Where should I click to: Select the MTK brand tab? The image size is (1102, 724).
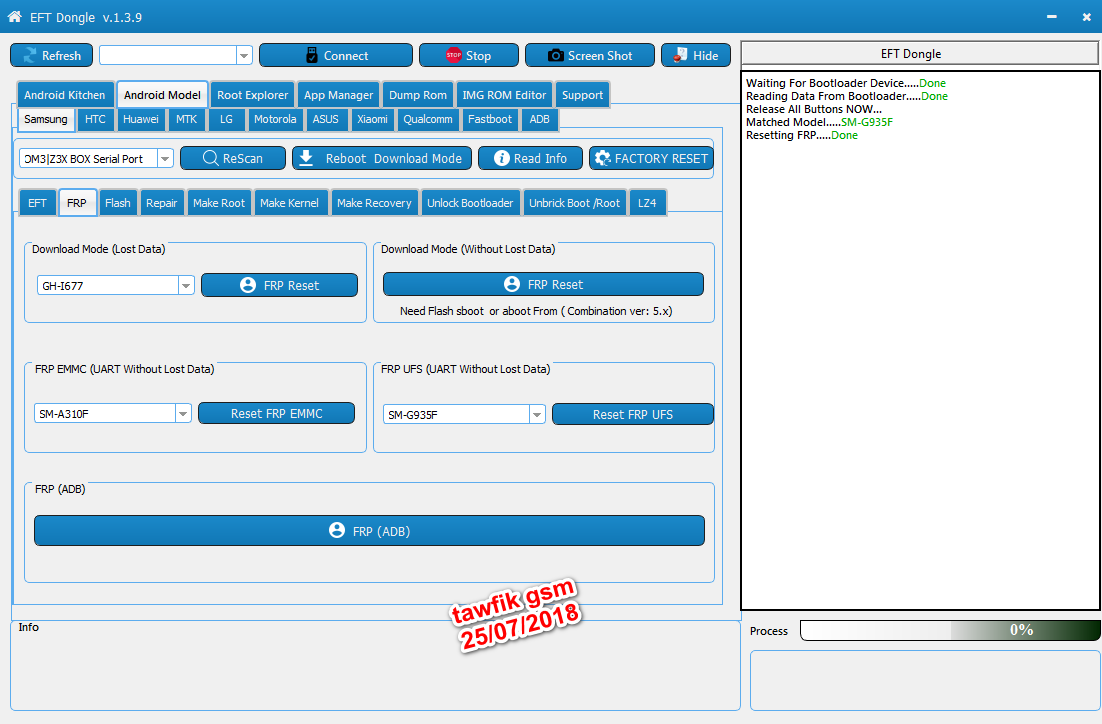[186, 119]
